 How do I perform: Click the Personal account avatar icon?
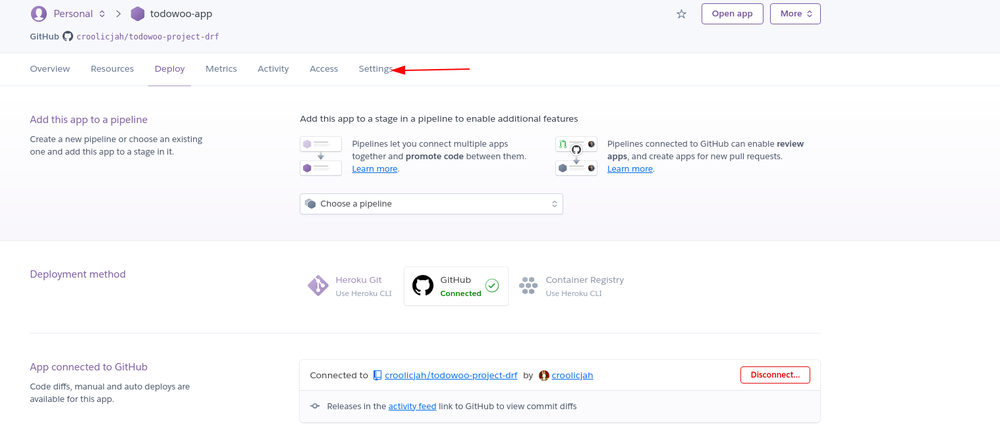38,13
